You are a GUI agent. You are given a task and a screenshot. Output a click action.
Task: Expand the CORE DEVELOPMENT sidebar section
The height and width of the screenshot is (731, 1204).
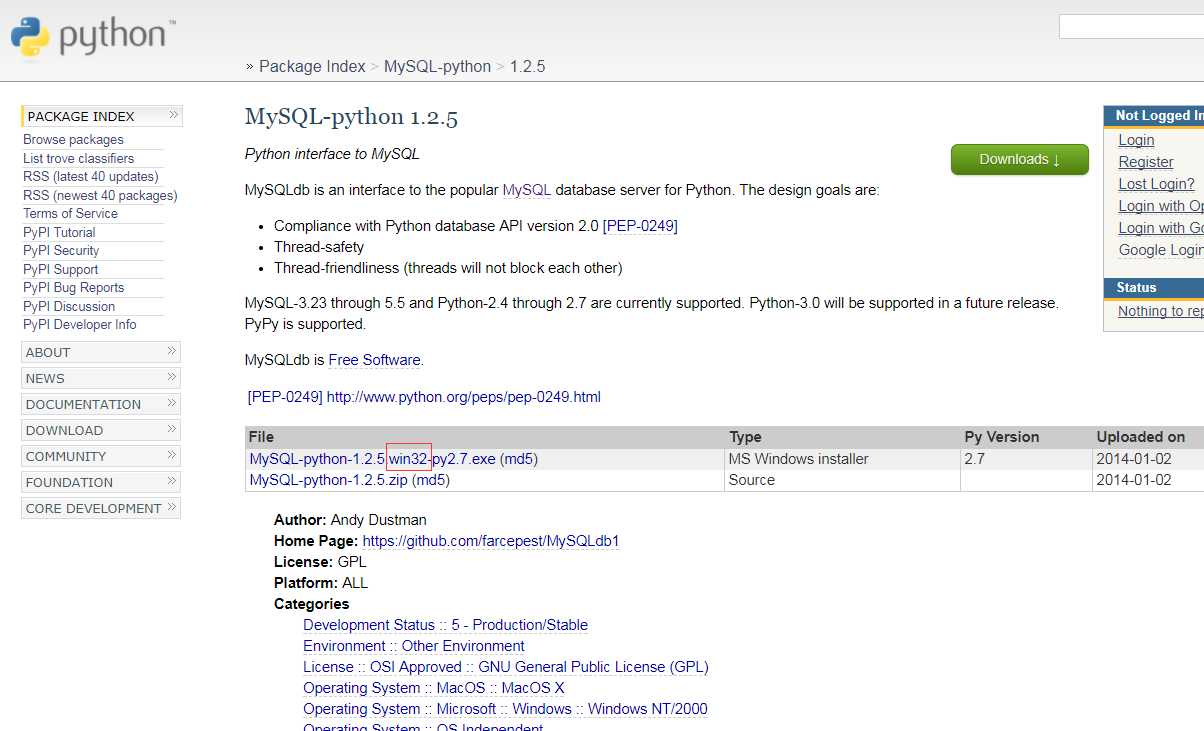click(101, 508)
